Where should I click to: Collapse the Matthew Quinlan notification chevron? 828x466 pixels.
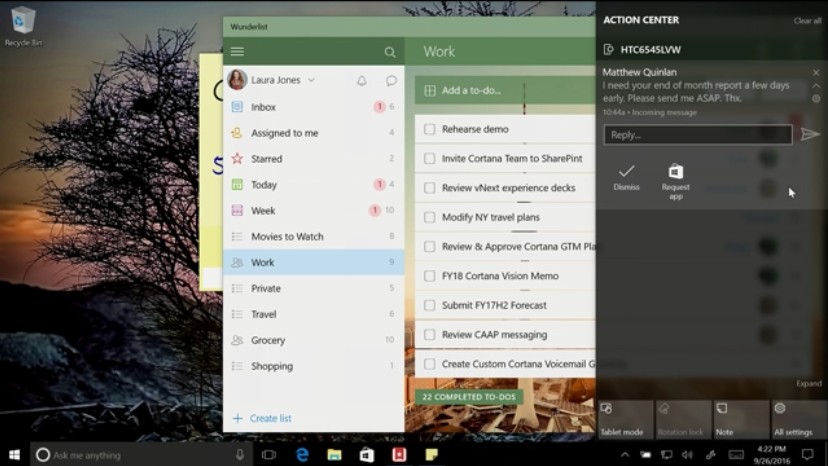pos(816,86)
